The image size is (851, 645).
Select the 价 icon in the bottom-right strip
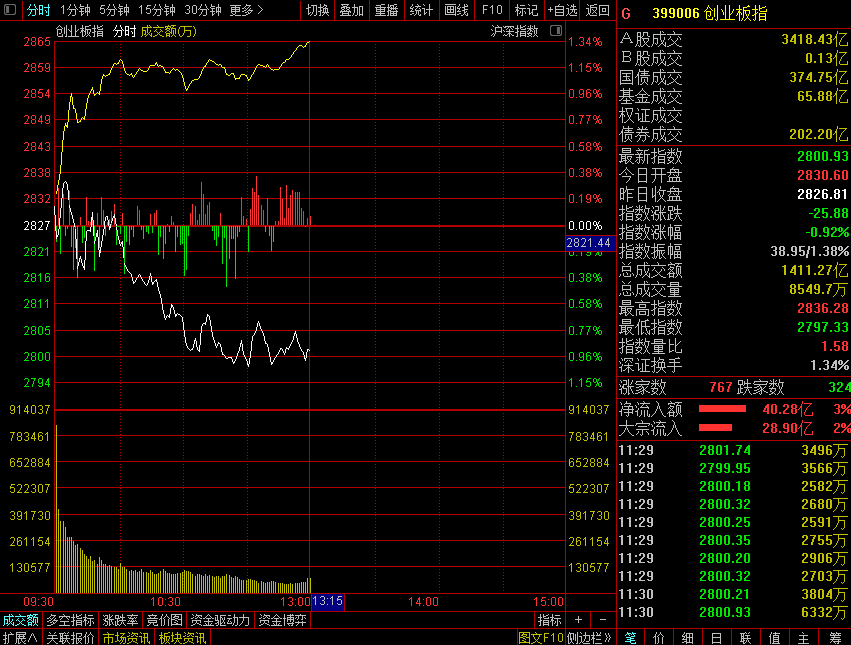(x=659, y=637)
